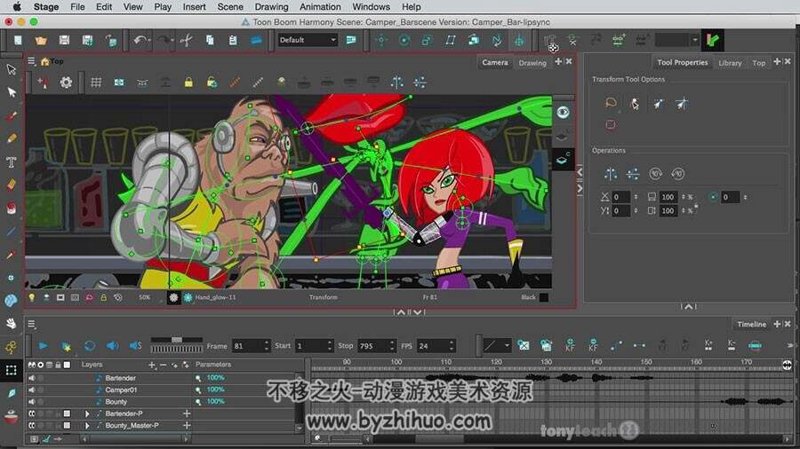Select the Text tool in left toolbar
Viewport: 800px width, 449px height.
[11, 162]
